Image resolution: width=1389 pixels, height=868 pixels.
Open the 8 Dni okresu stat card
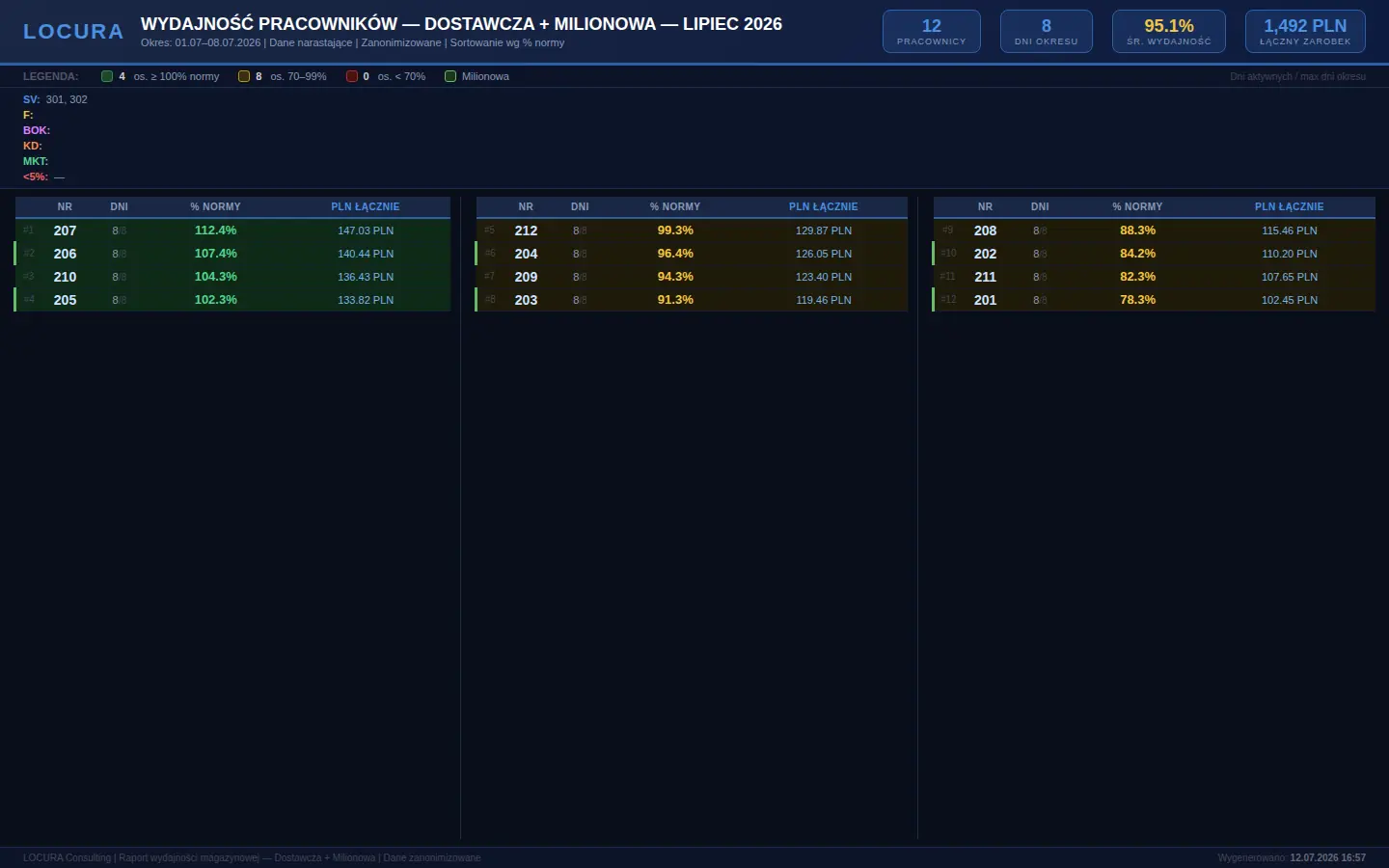coord(1047,32)
